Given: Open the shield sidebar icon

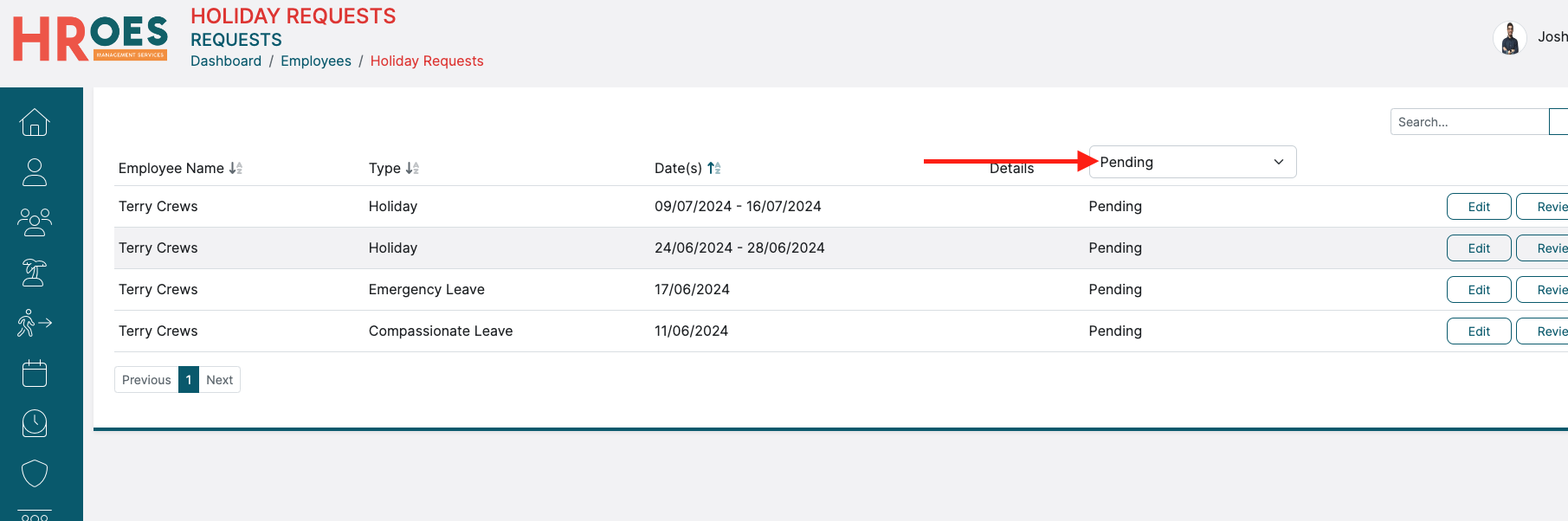Looking at the screenshot, I should click(35, 473).
